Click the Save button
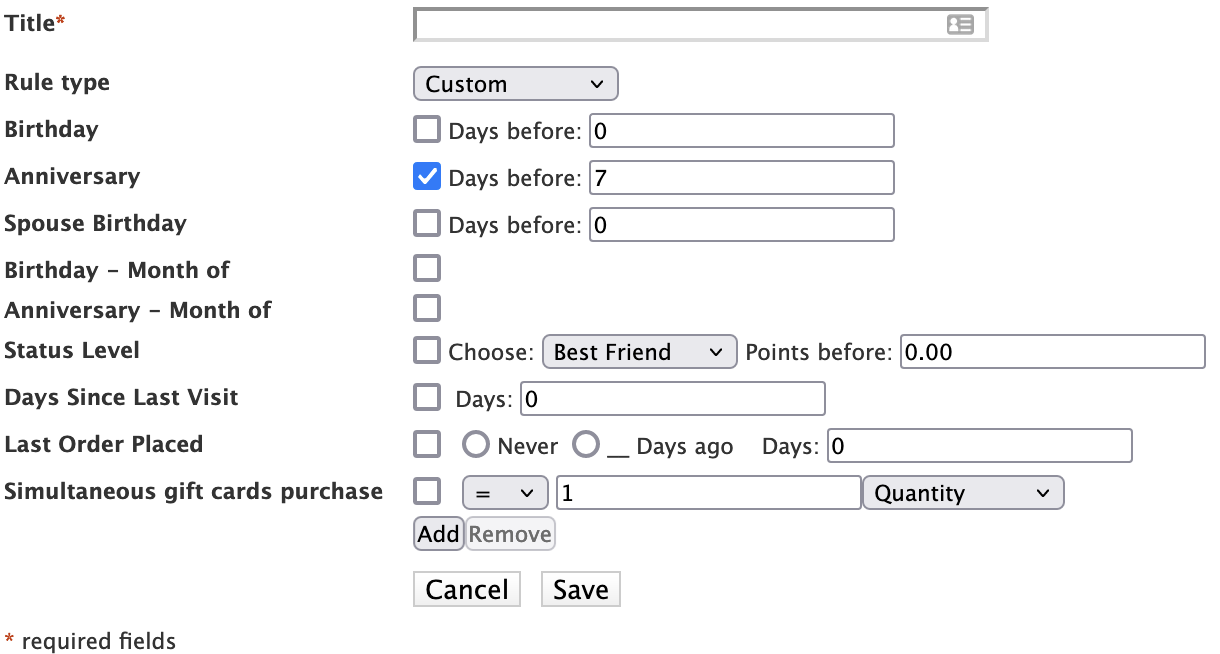Screen dimensions: 1220x654 [580, 590]
